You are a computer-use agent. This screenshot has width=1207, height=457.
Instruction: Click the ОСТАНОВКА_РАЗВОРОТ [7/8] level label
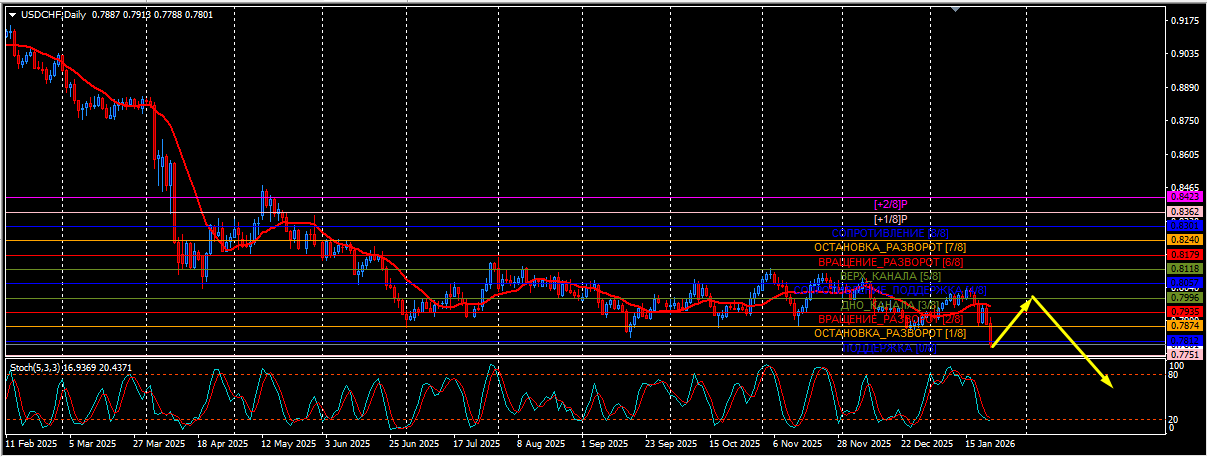pos(890,247)
